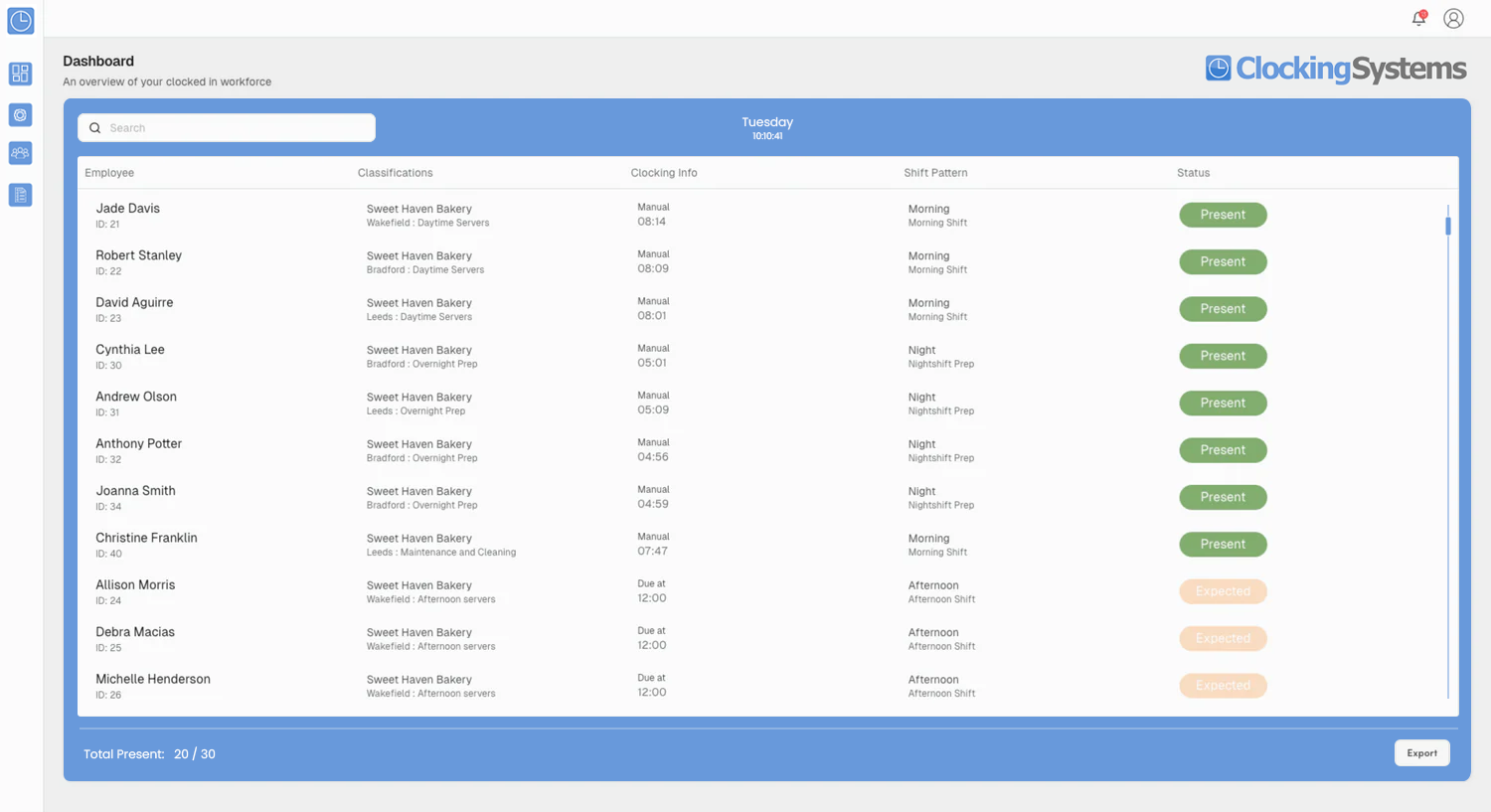Image resolution: width=1491 pixels, height=812 pixels.
Task: Click the Export button
Action: [1421, 752]
